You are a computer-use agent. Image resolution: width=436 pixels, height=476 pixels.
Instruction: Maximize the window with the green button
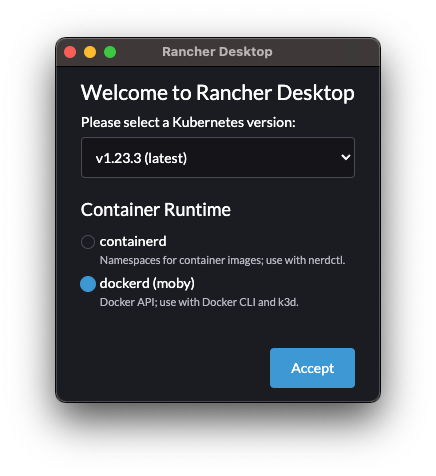tap(110, 52)
